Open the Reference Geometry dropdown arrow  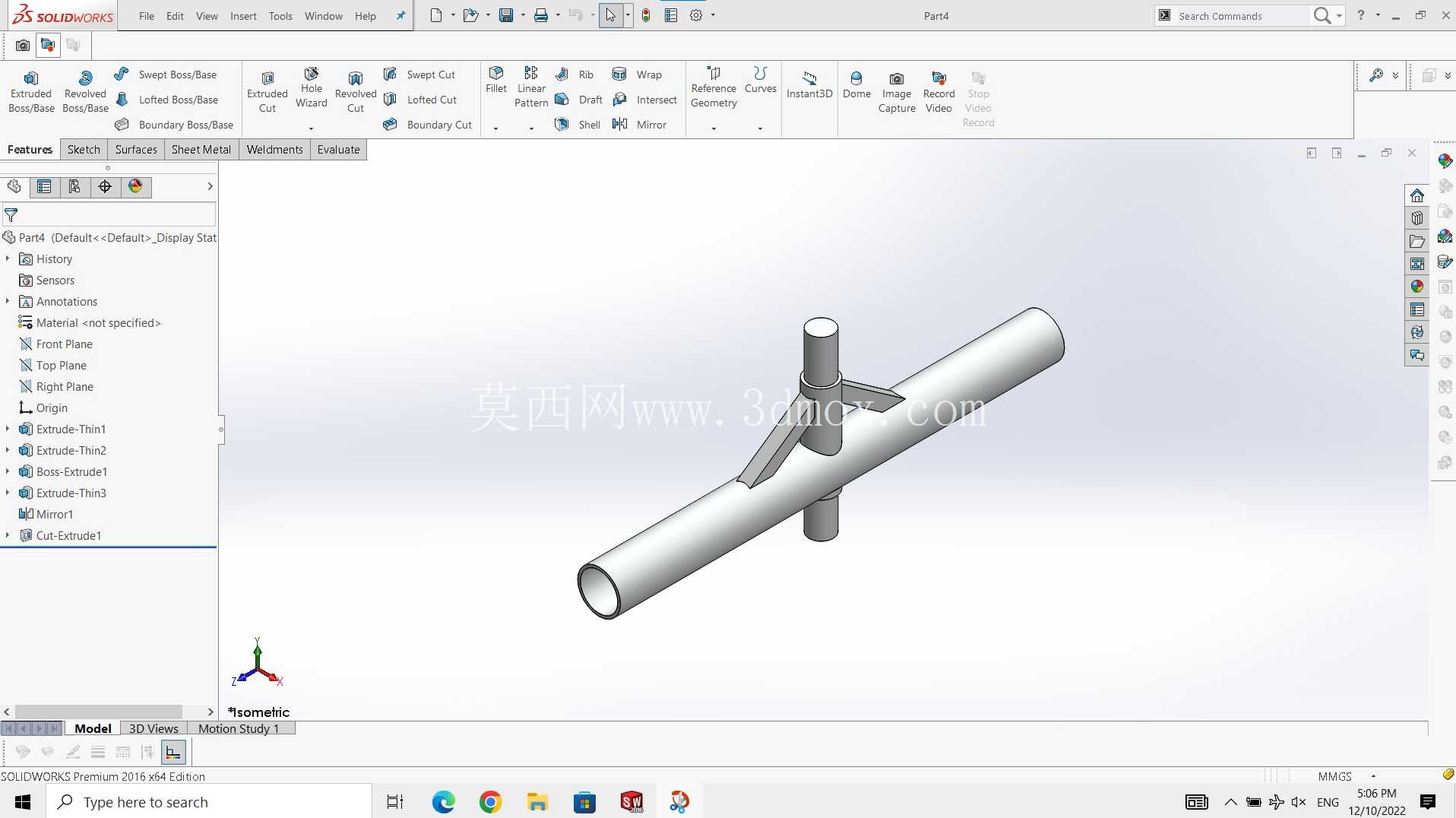point(714,128)
